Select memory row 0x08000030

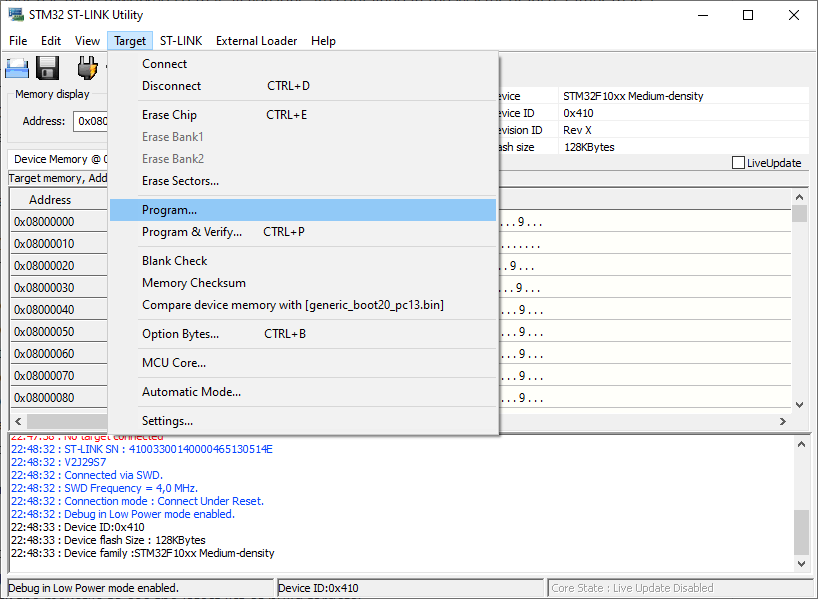[58, 287]
